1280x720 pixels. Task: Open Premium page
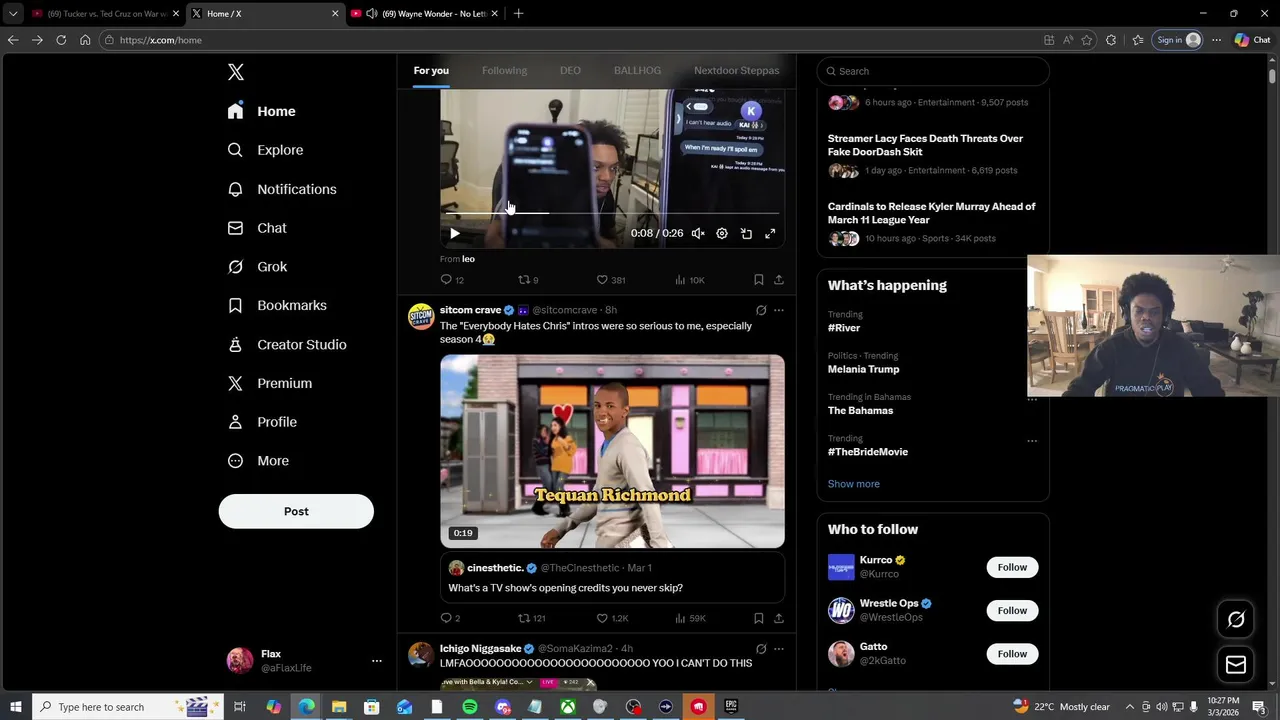tap(270, 383)
